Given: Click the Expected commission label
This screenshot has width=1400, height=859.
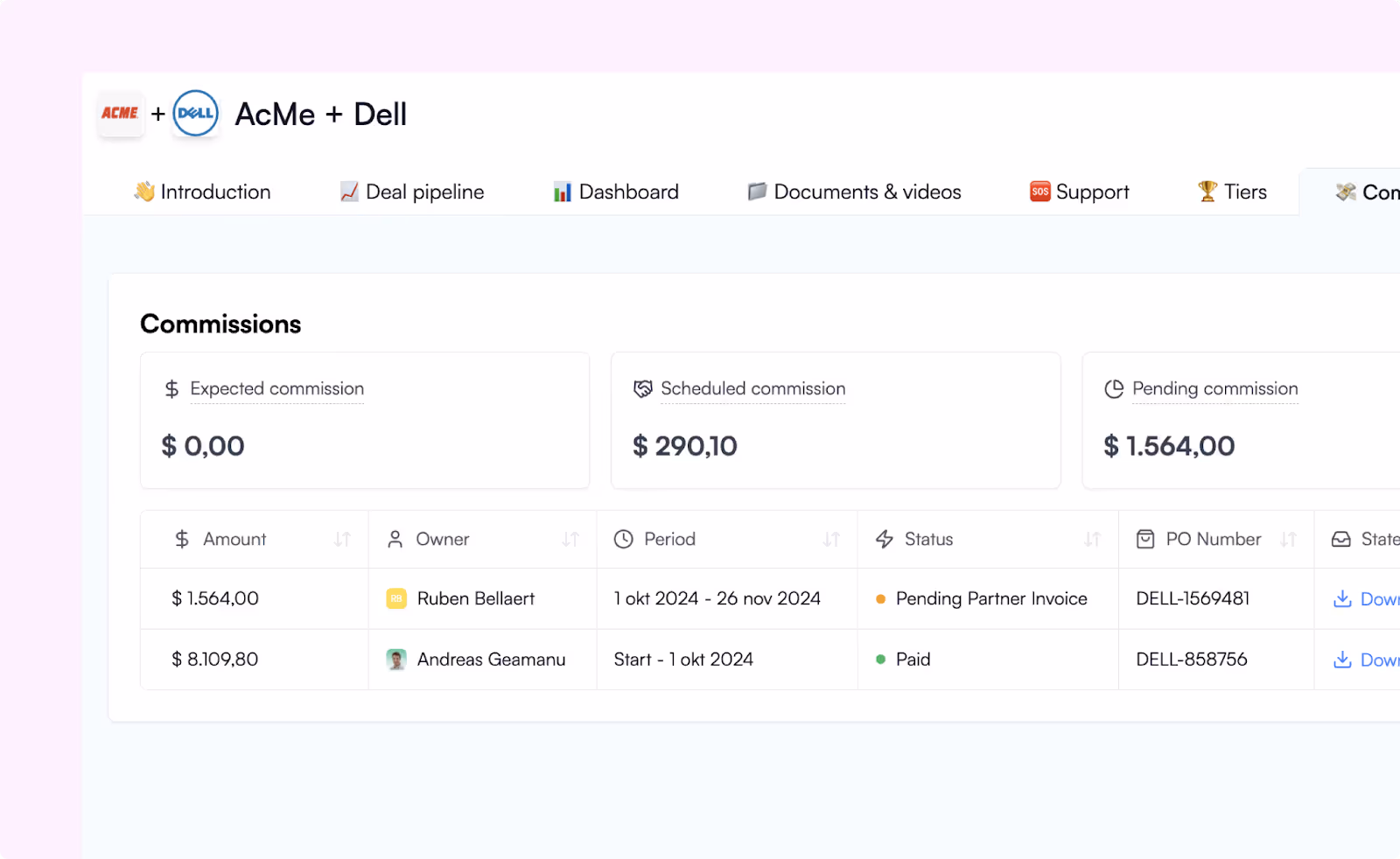Looking at the screenshot, I should [276, 388].
